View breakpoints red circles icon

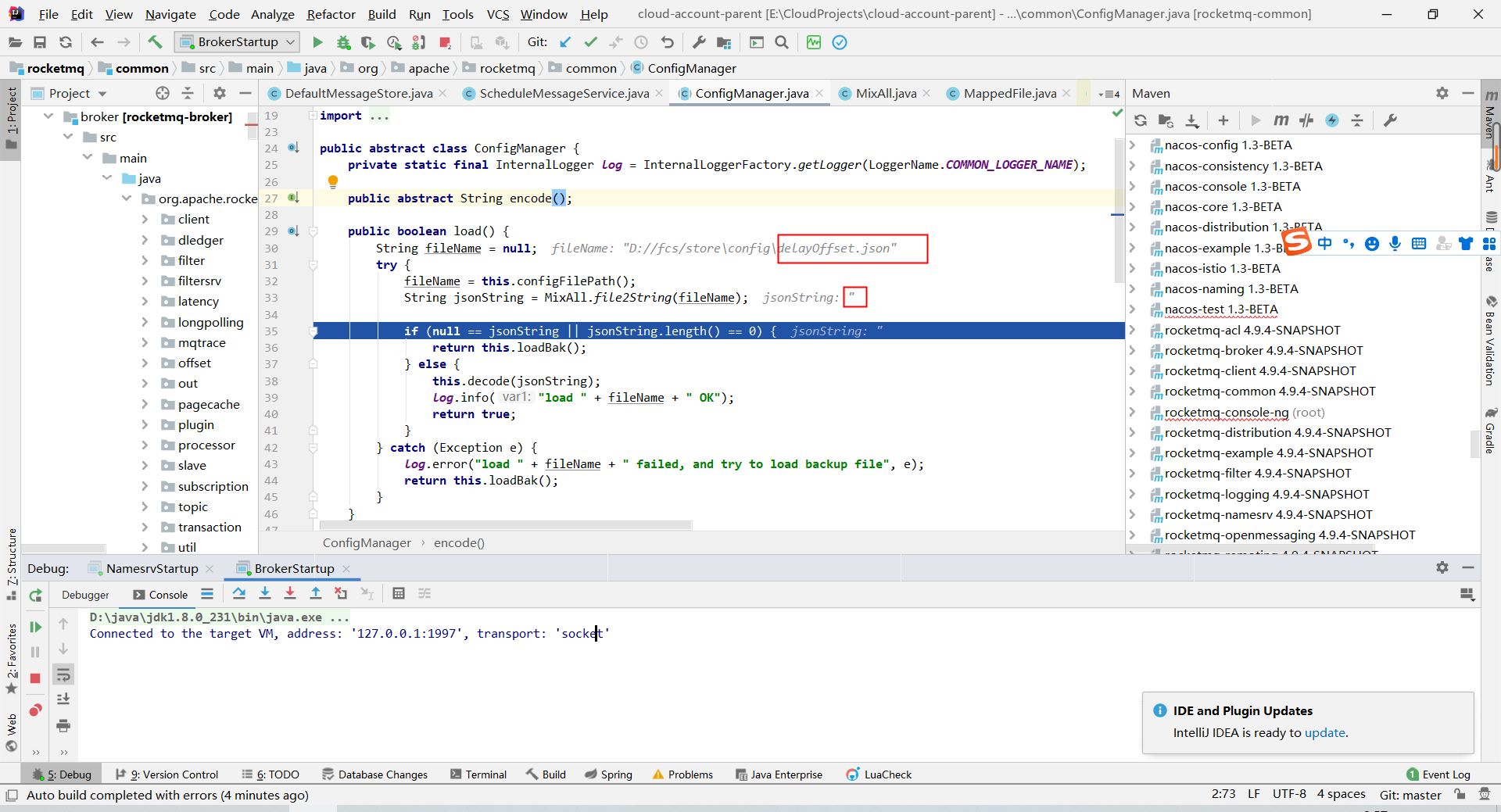(x=35, y=710)
